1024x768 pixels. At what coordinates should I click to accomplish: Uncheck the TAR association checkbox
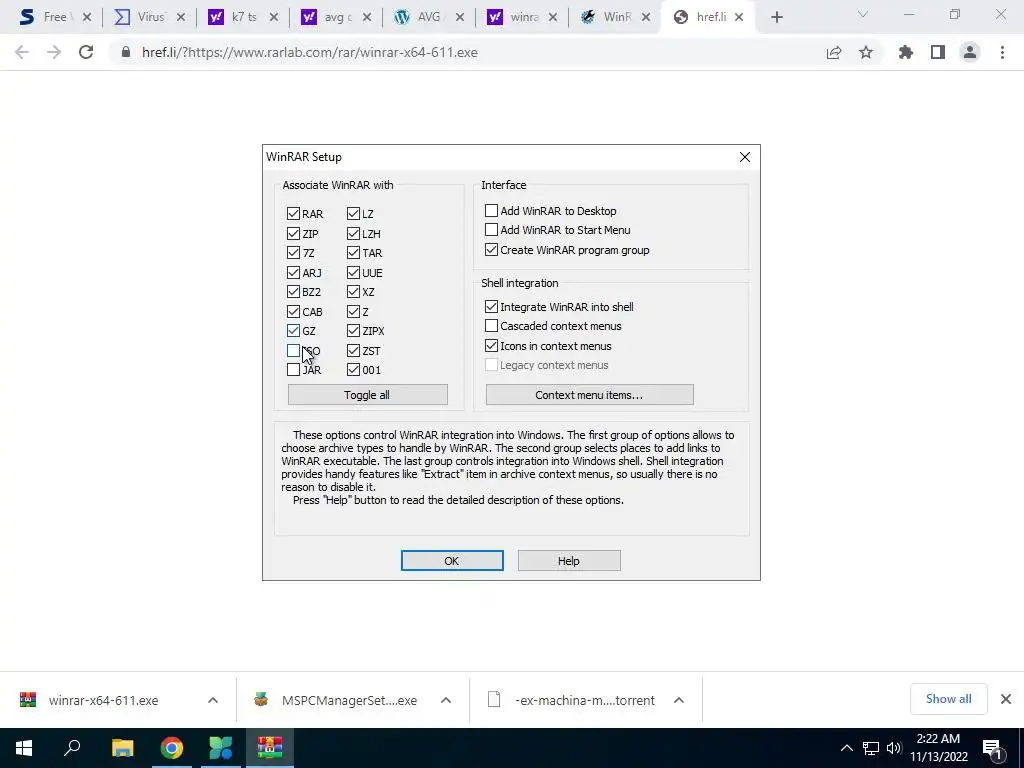click(x=353, y=253)
